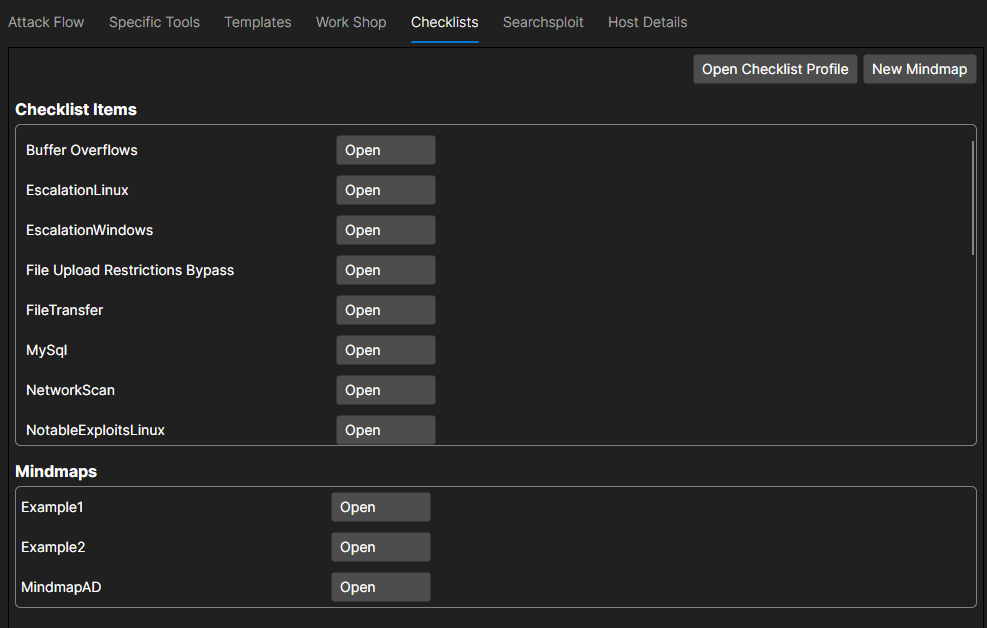Select the Work Shop tab
The height and width of the screenshot is (628, 987).
click(351, 22)
